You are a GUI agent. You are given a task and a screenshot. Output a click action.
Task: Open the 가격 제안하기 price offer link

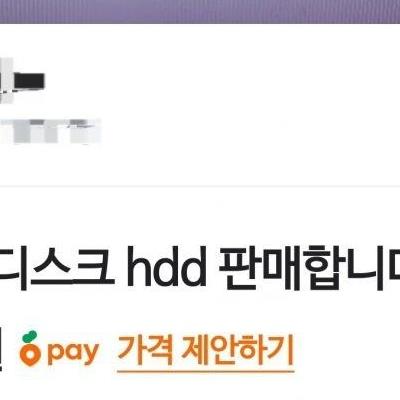[x=205, y=351]
